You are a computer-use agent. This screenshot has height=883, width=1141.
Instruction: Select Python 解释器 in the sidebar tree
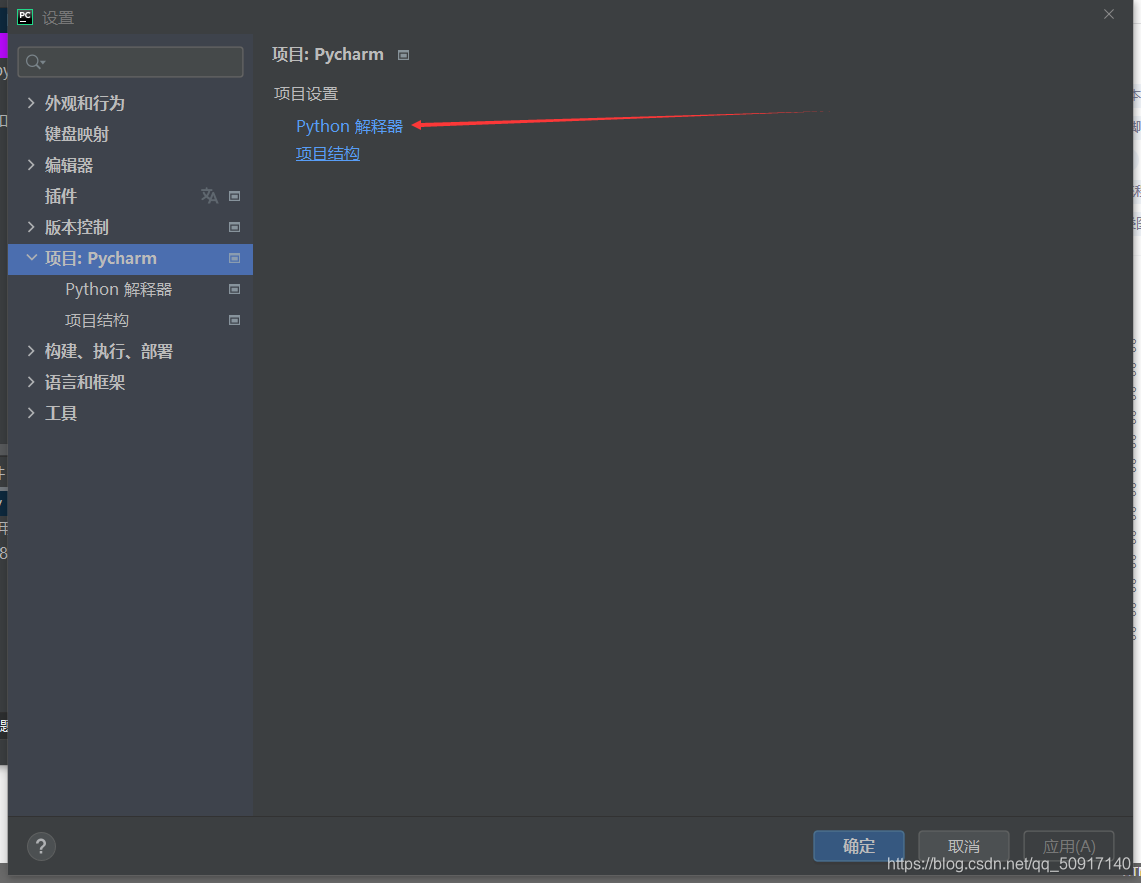[x=119, y=289]
